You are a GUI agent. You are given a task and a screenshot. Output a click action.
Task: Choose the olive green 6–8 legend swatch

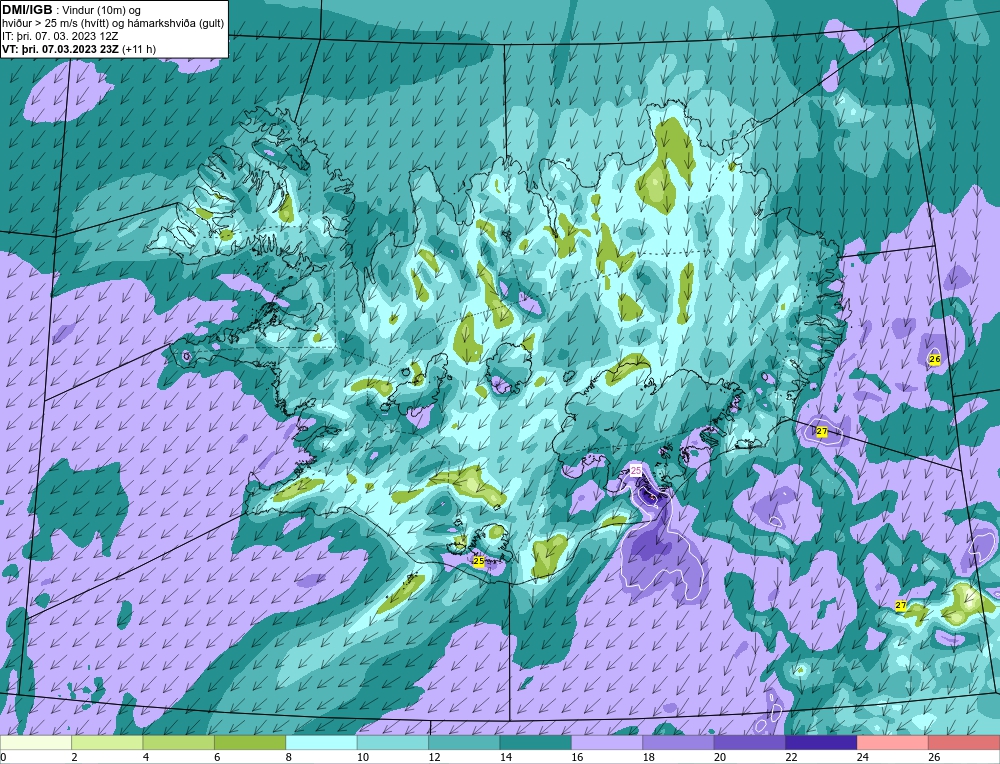(250, 743)
